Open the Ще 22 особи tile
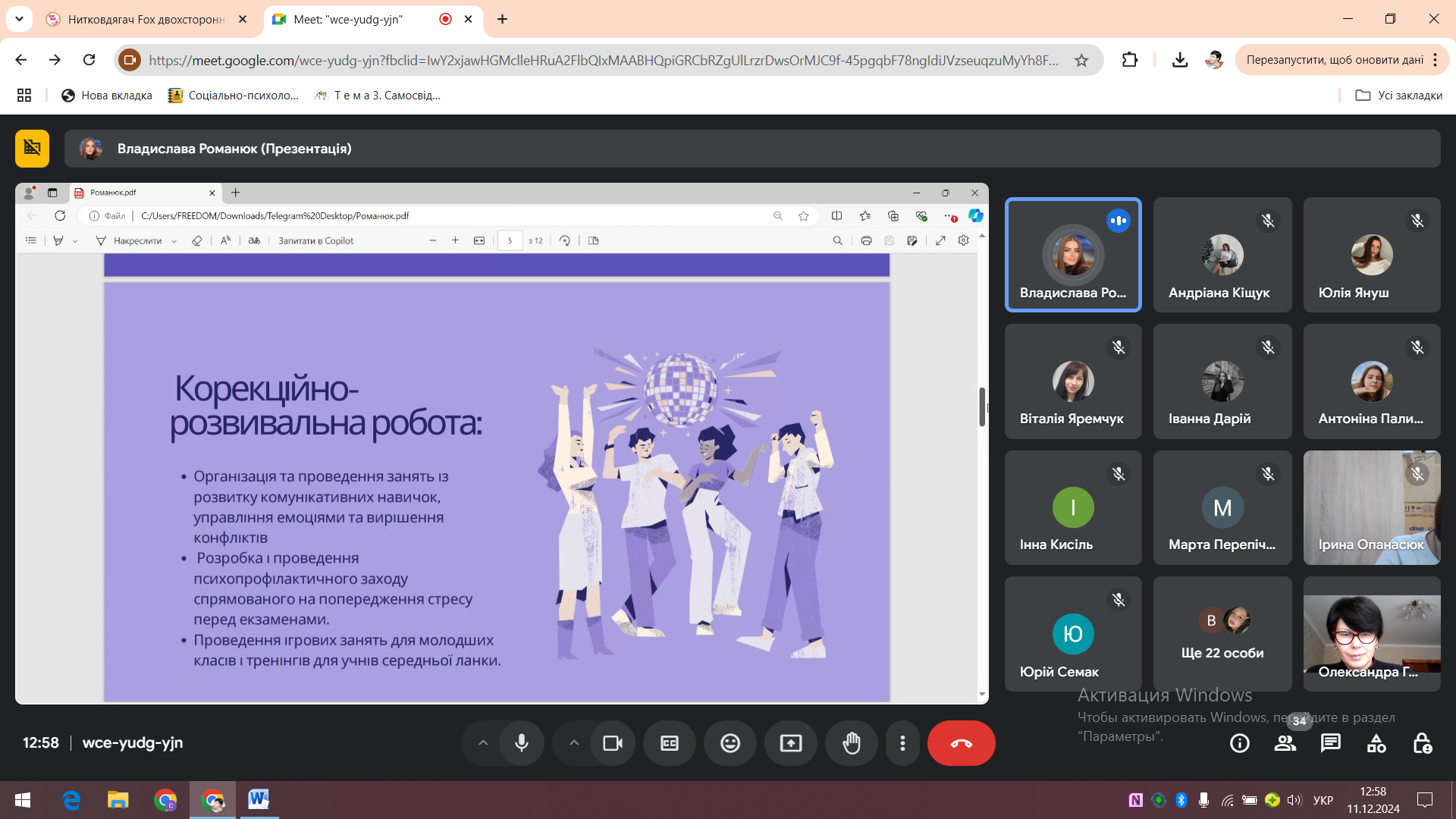The height and width of the screenshot is (819, 1456). (1222, 634)
